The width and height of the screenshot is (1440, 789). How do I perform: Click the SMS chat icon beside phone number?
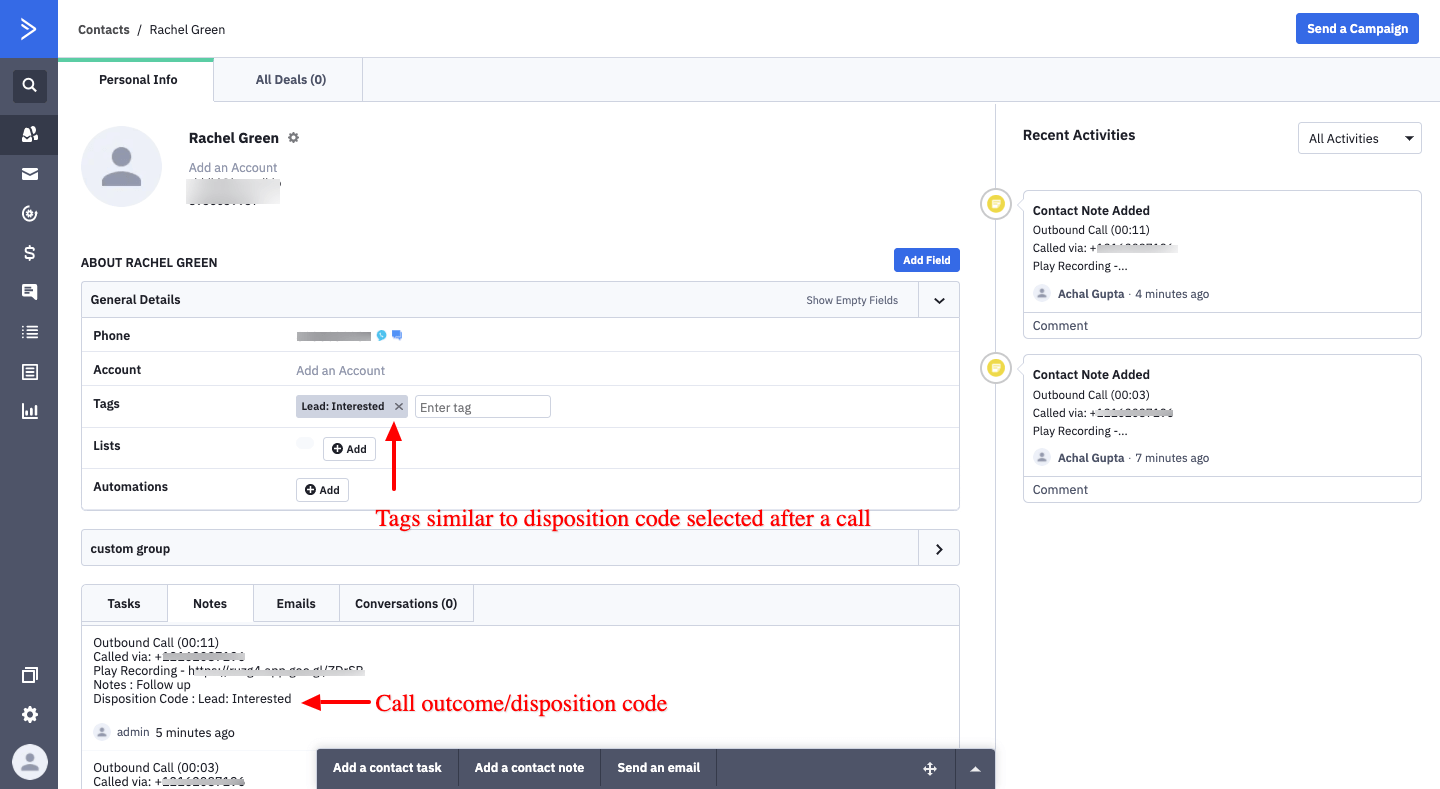(x=397, y=336)
